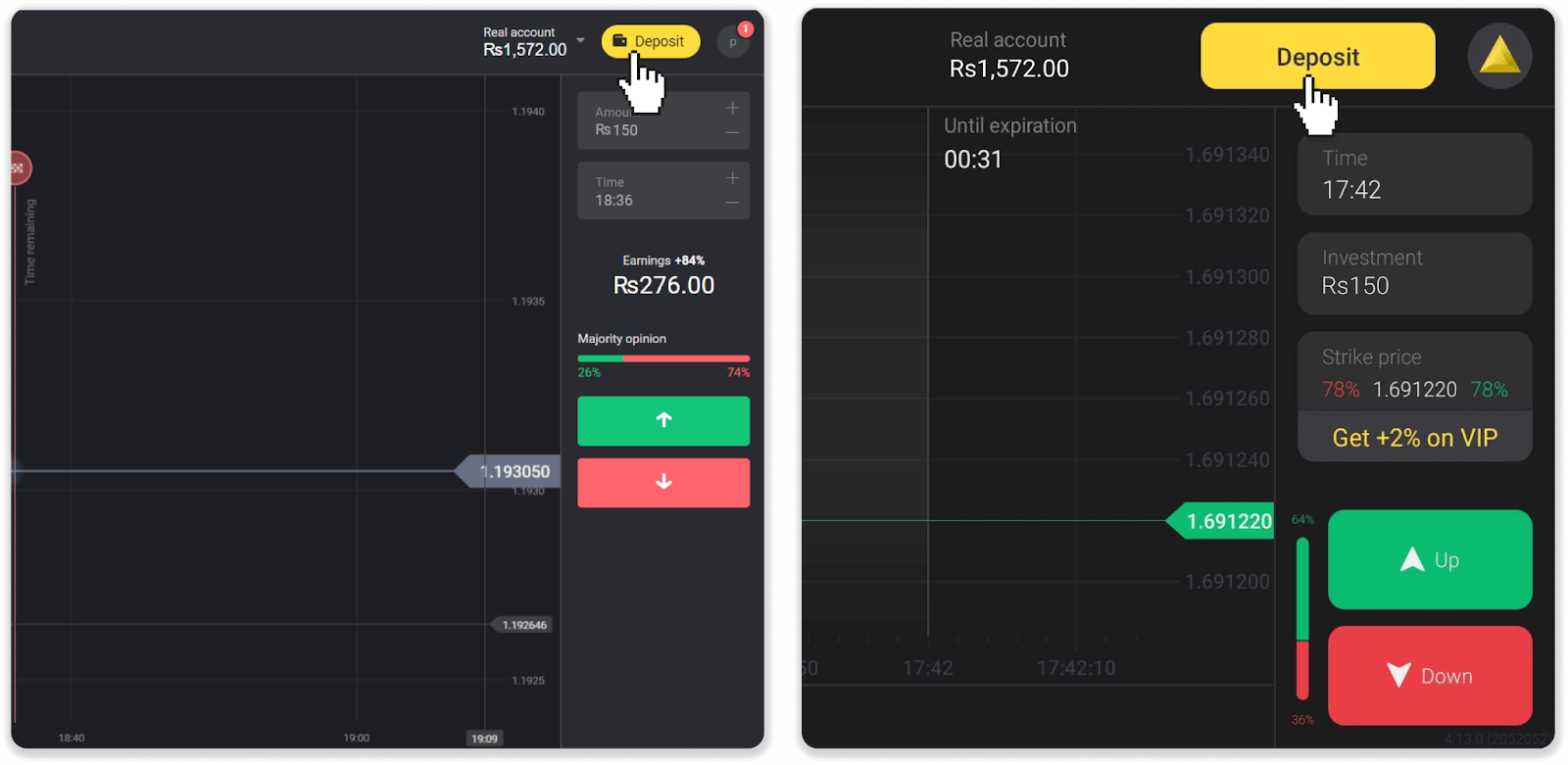
Task: Decrease the Time with minus icon
Action: (732, 203)
